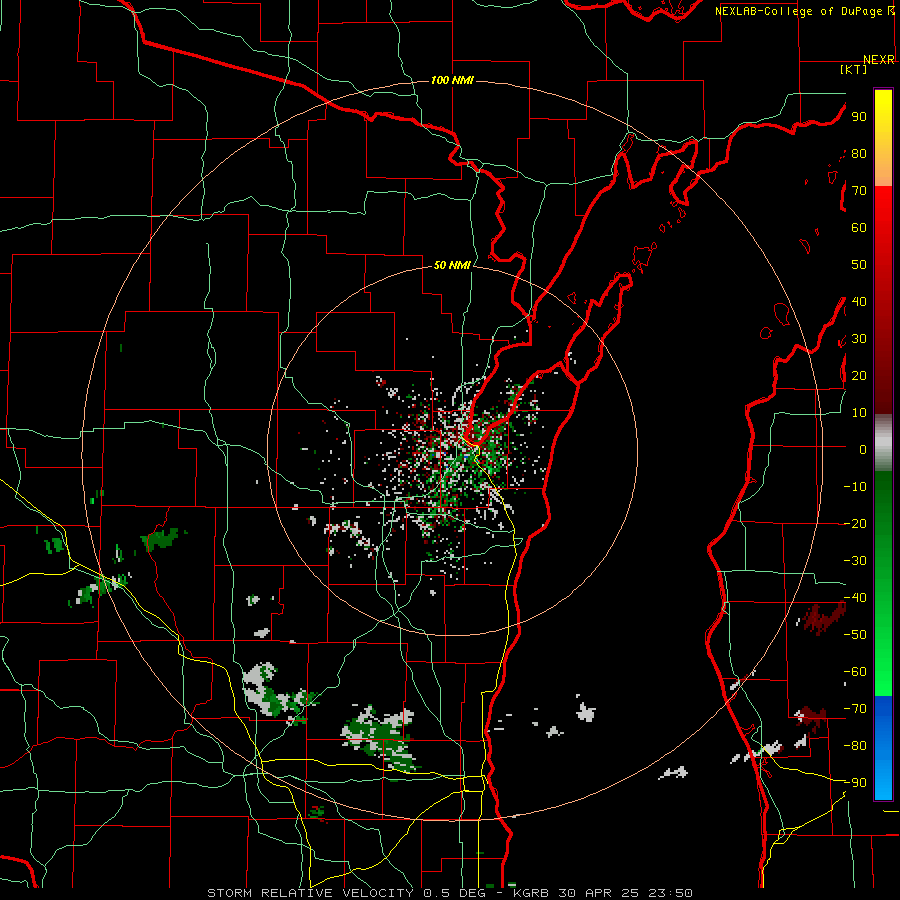Select the -30 knot scale label

[x=855, y=561]
